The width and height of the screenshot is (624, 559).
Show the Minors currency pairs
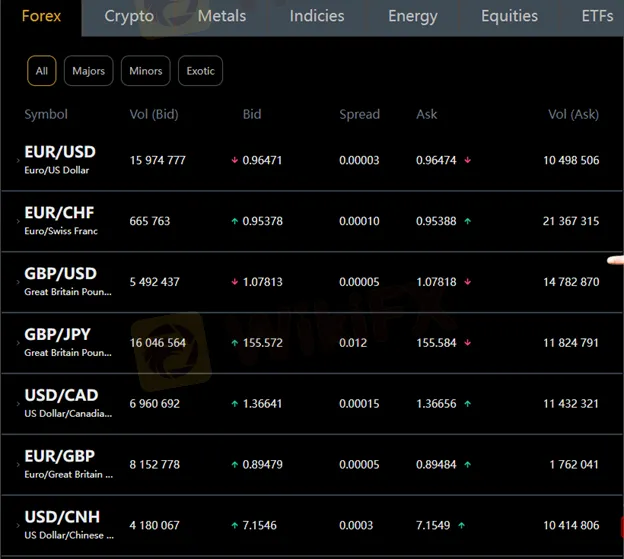[x=144, y=71]
